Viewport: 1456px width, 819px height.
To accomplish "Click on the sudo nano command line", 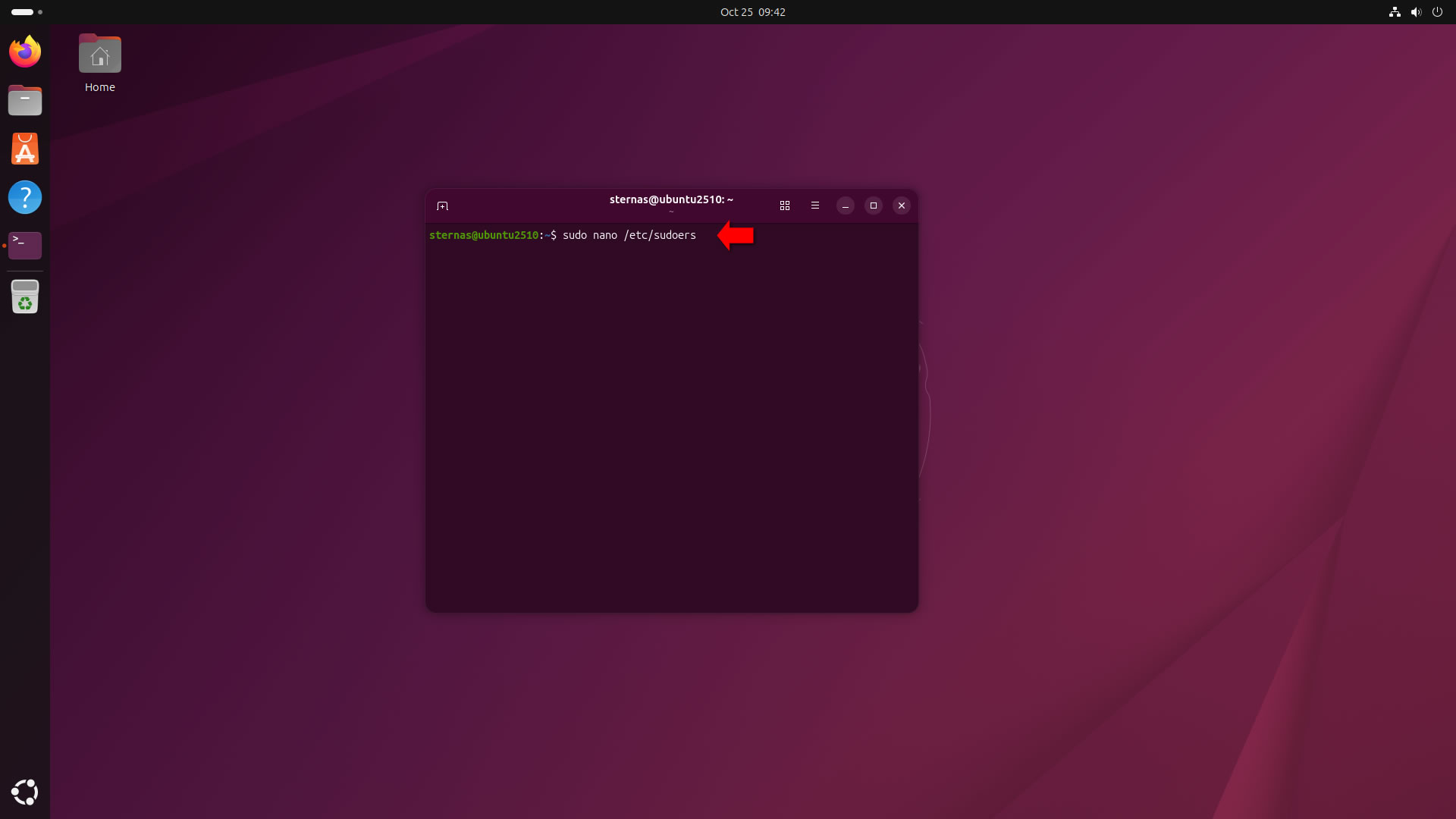I will pos(629,235).
